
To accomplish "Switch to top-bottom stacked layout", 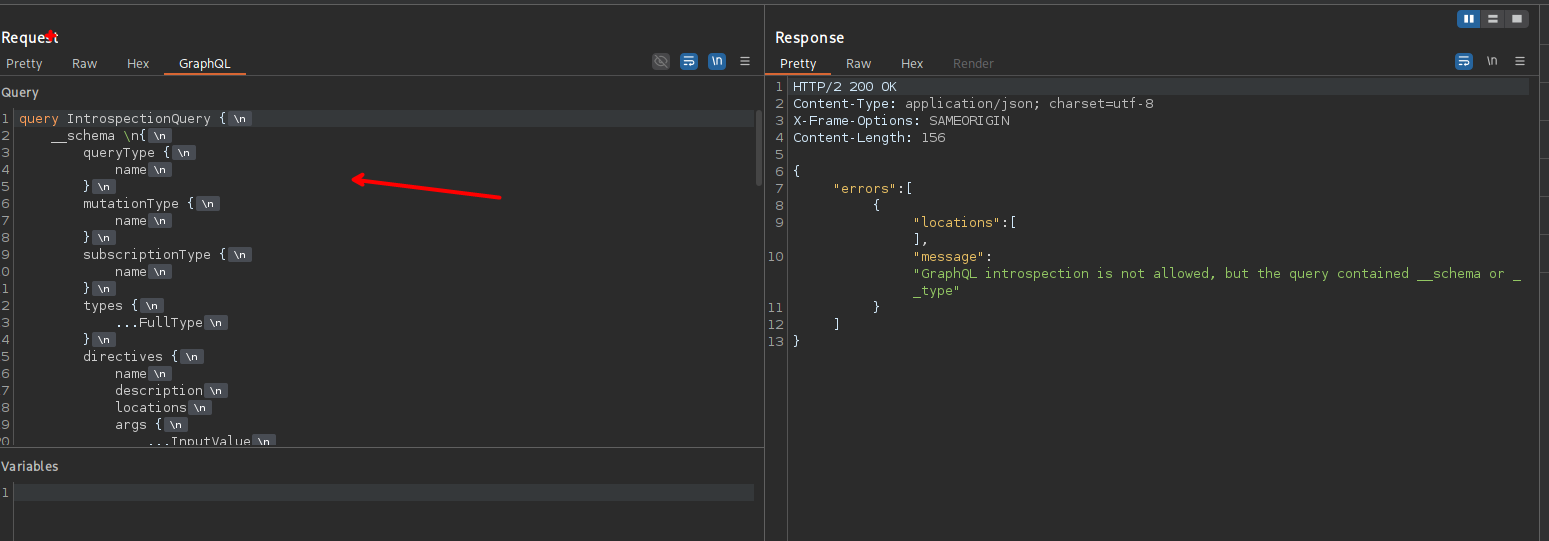I will coord(1493,19).
